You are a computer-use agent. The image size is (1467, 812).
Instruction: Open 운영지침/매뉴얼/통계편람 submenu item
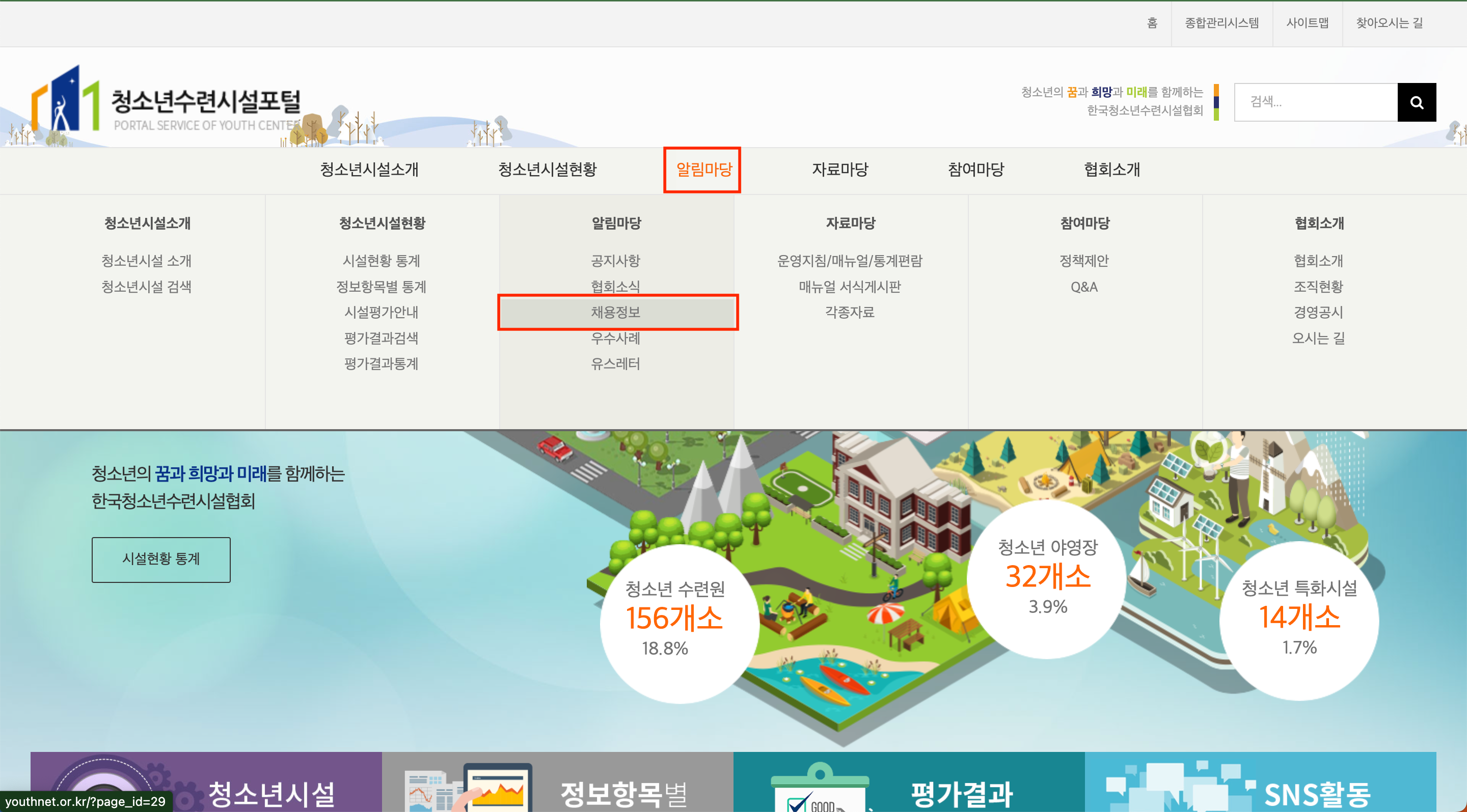tap(850, 261)
